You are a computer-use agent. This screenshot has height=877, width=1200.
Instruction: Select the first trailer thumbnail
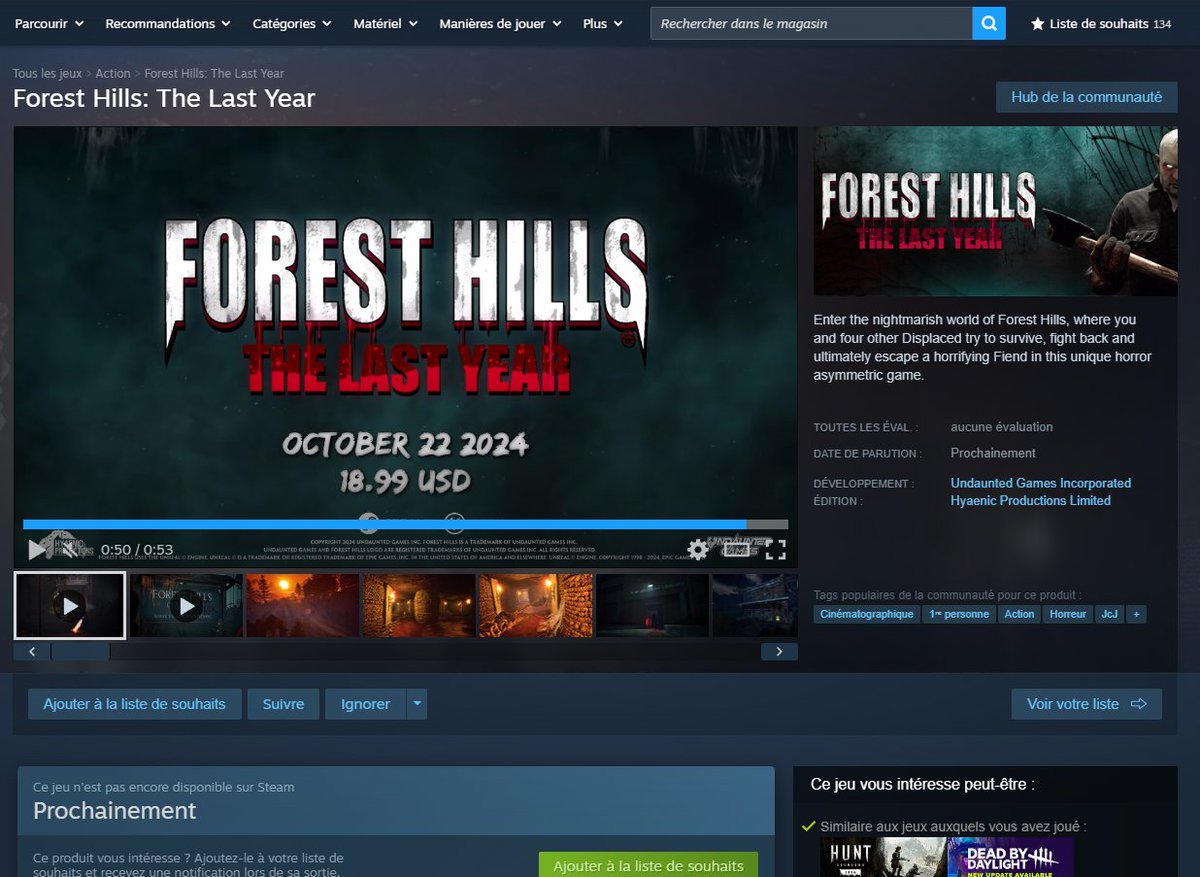(70, 605)
